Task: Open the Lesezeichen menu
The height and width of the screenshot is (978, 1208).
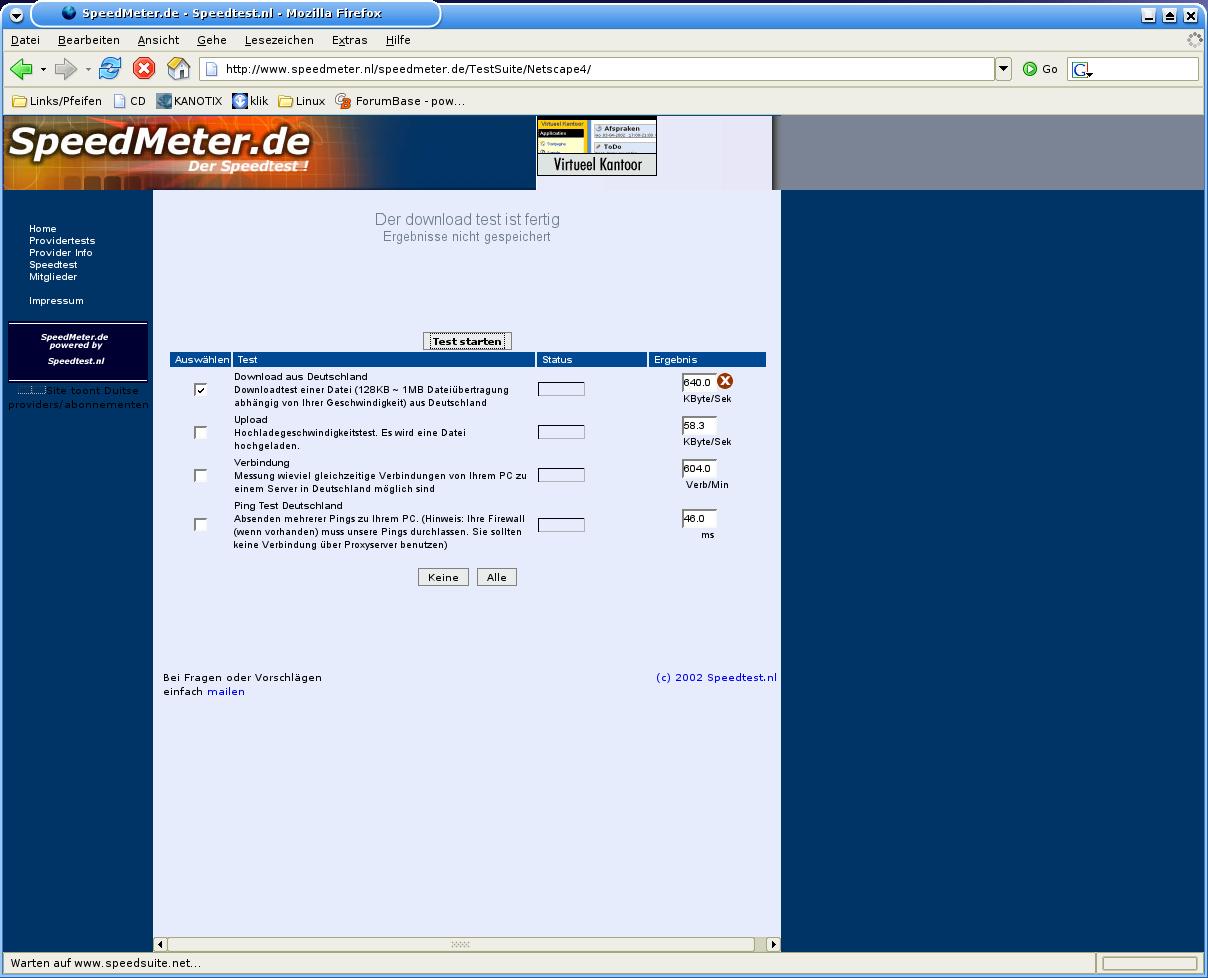Action: (279, 40)
